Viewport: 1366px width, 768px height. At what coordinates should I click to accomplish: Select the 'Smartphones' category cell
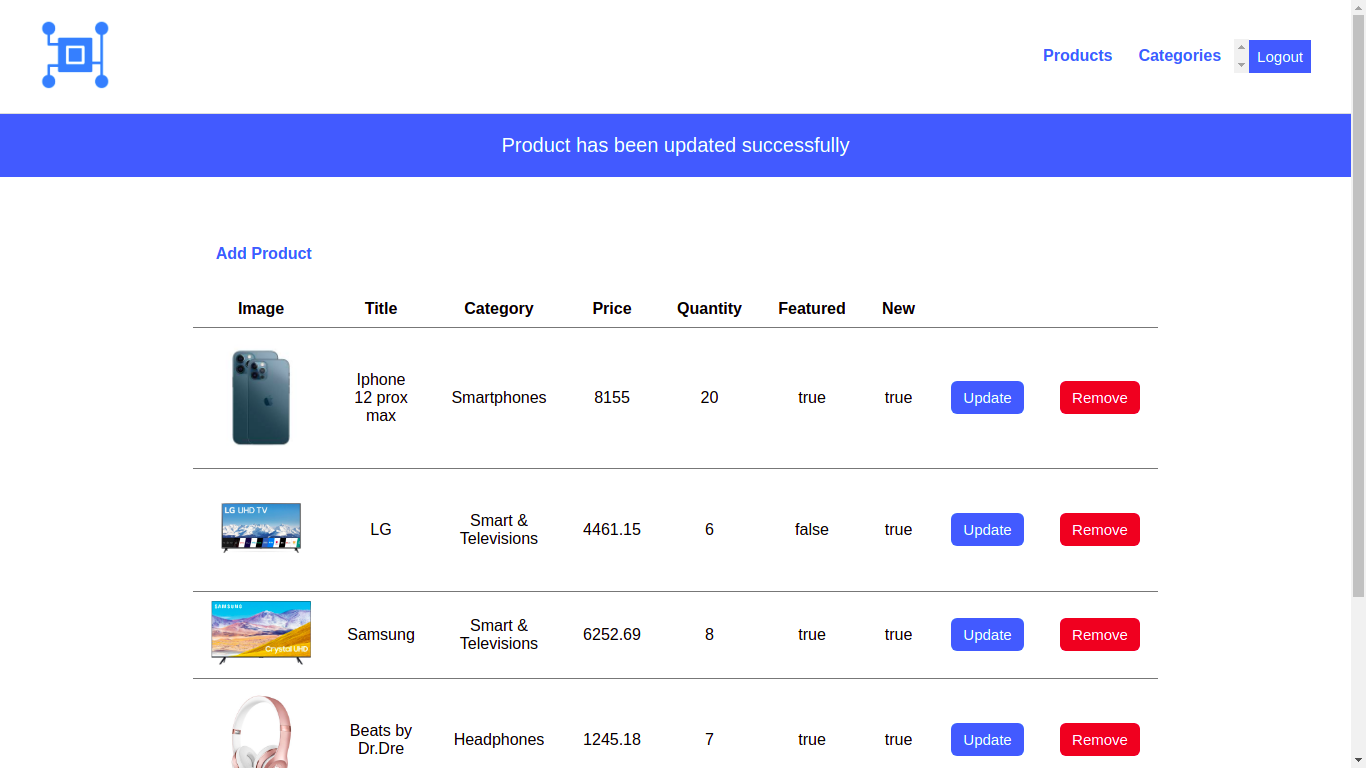[499, 398]
